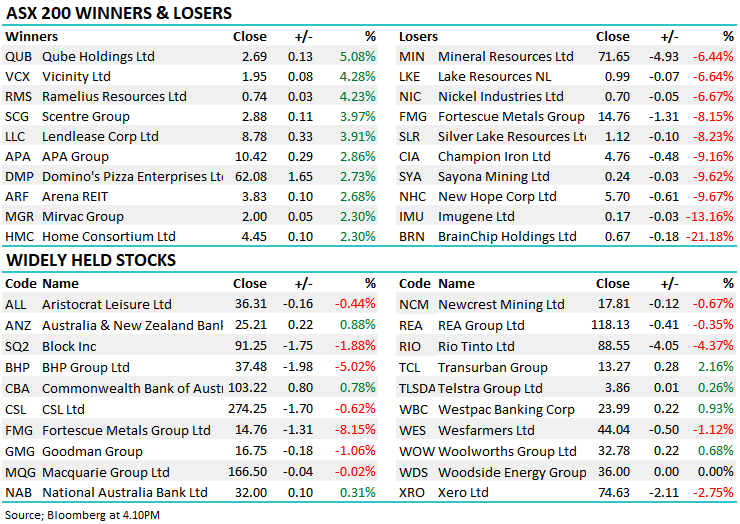Select Mineral Resources Ltd row name
Screen dimensions: 740x524
tap(506, 57)
